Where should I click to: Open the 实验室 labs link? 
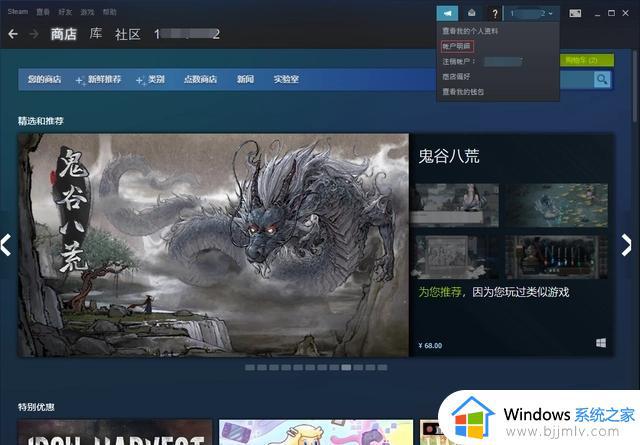pos(286,79)
